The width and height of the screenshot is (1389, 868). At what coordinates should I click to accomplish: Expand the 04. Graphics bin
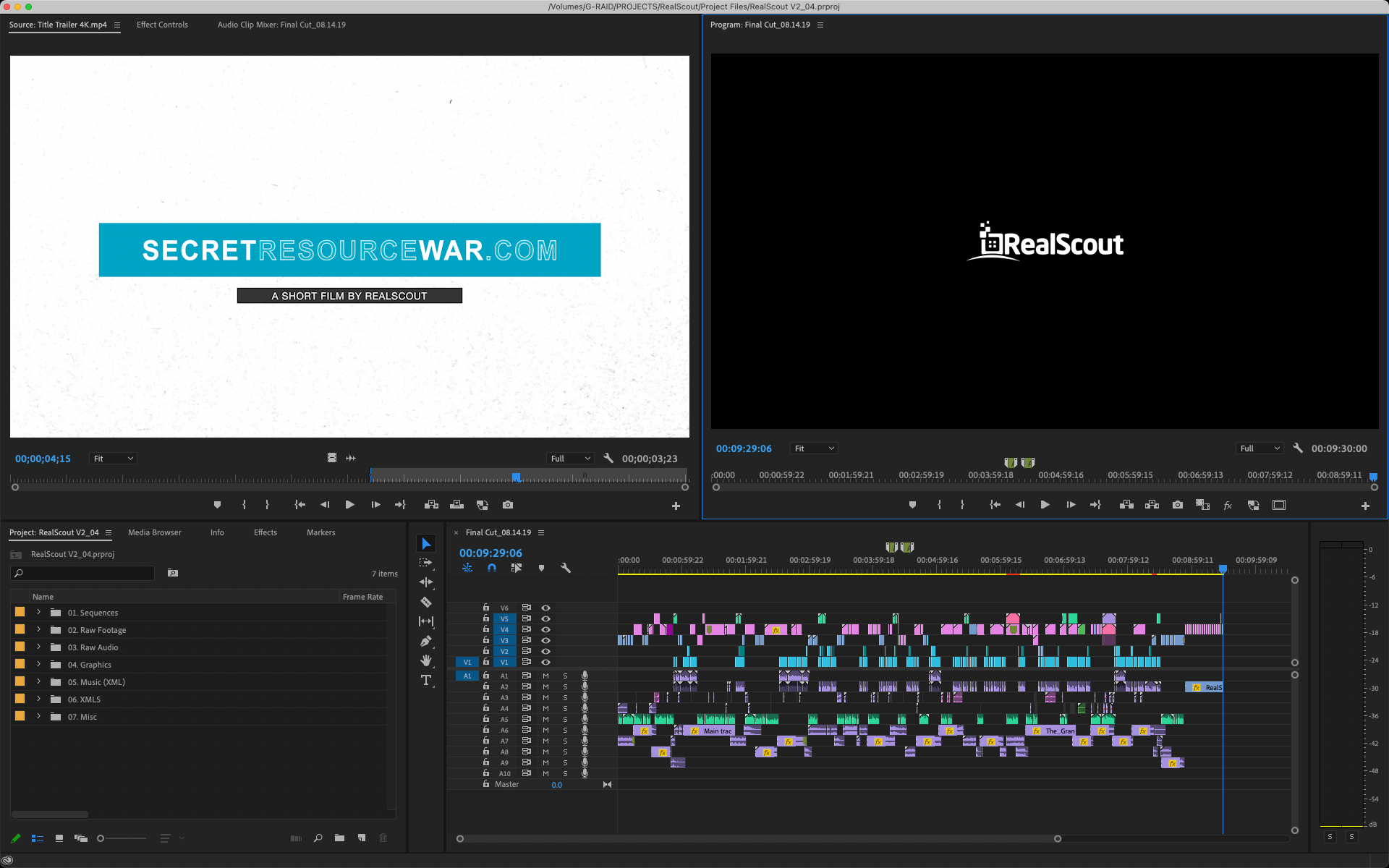pyautogui.click(x=38, y=664)
